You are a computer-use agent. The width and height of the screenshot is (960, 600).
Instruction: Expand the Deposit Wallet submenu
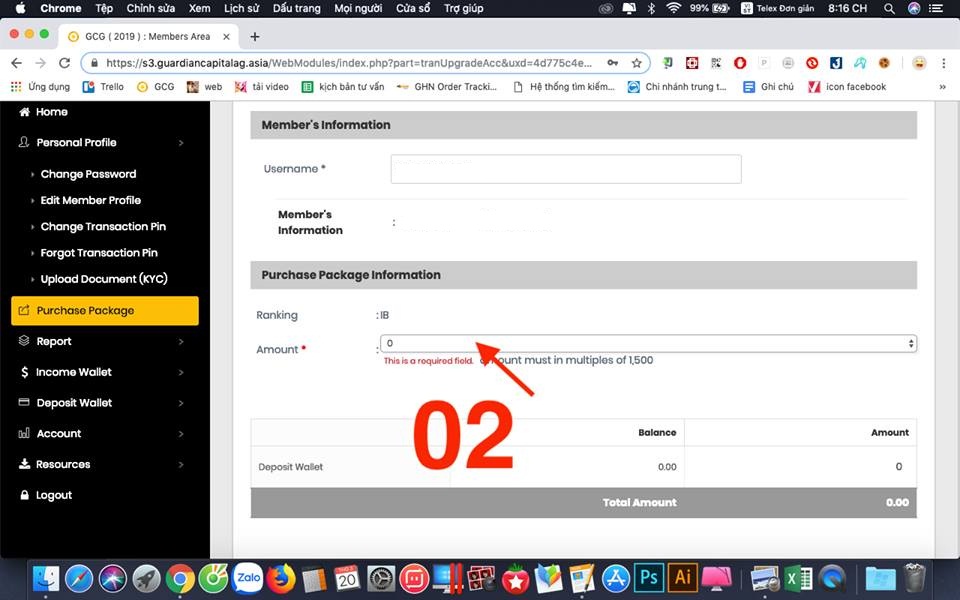point(100,403)
